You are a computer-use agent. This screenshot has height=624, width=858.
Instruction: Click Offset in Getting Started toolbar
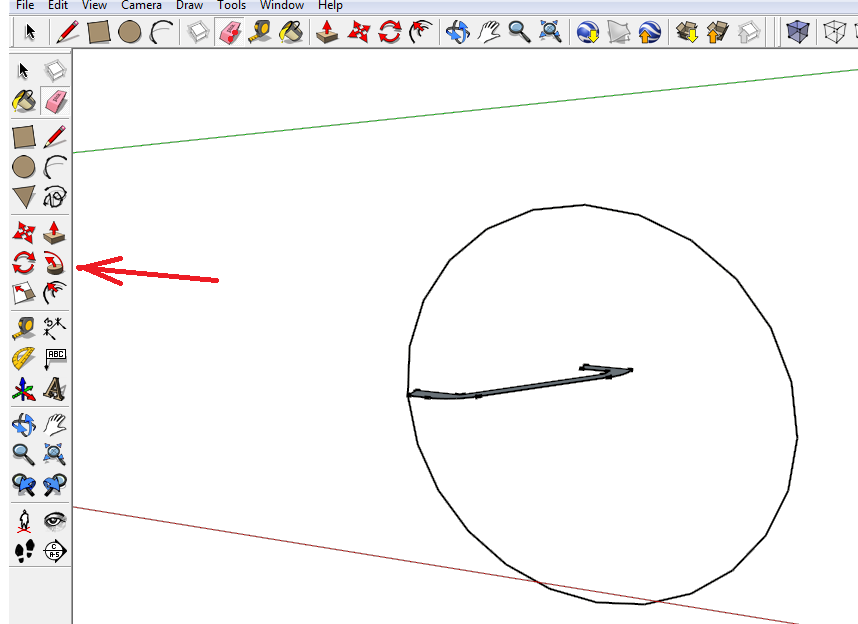click(x=420, y=32)
